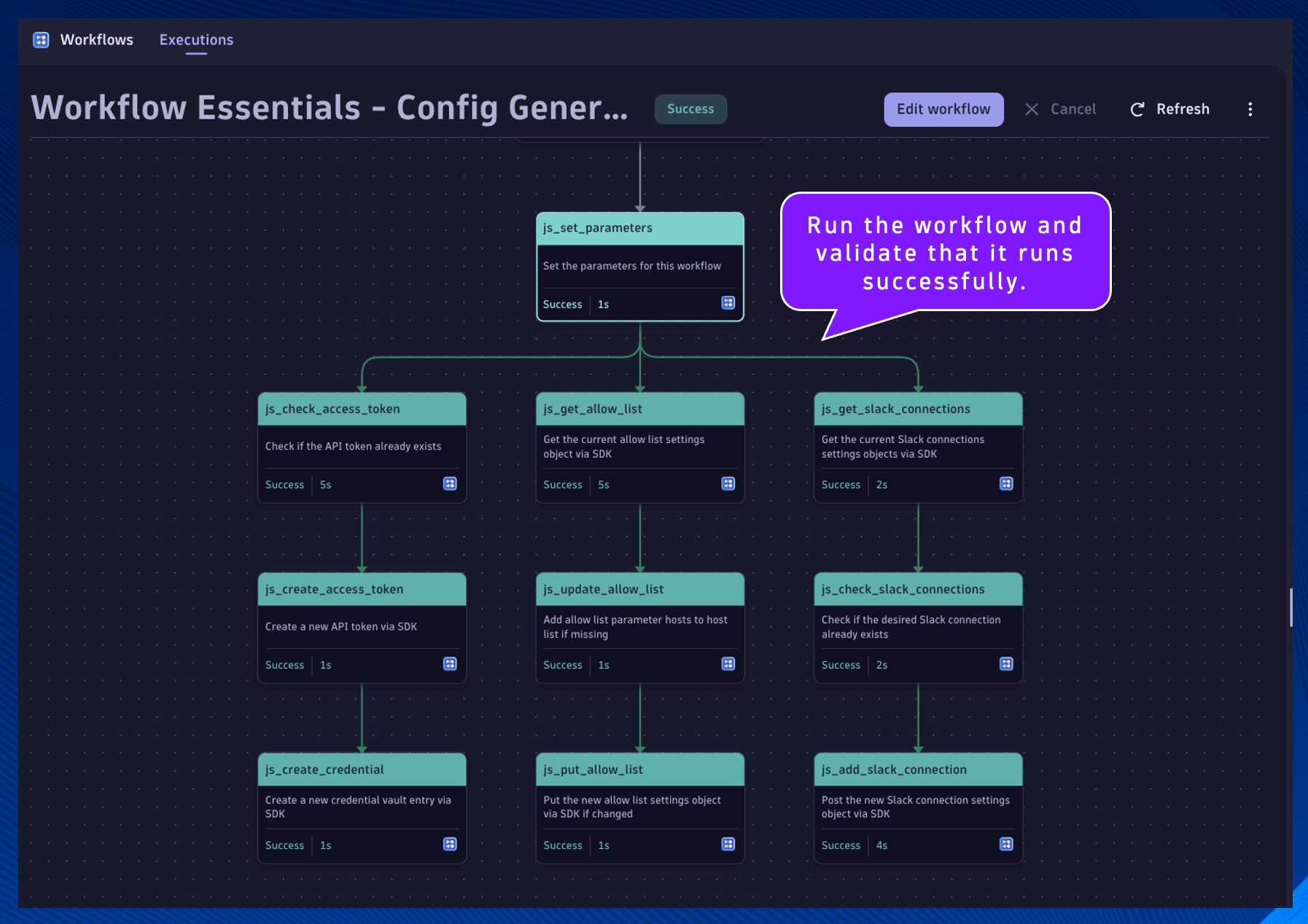Select the js_create_credential node title
Screen dimensions: 1308x924
click(324, 770)
